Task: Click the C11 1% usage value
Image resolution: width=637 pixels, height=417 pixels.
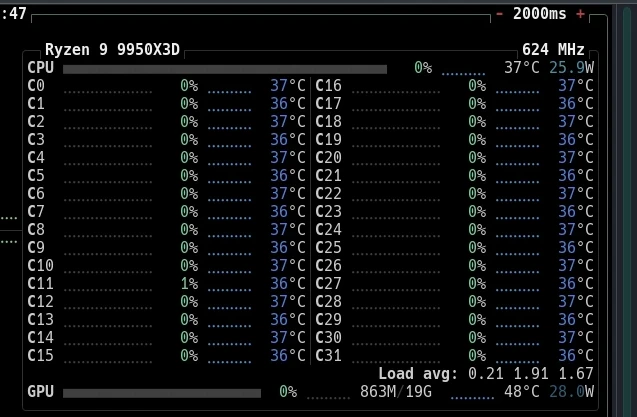Action: click(x=189, y=283)
